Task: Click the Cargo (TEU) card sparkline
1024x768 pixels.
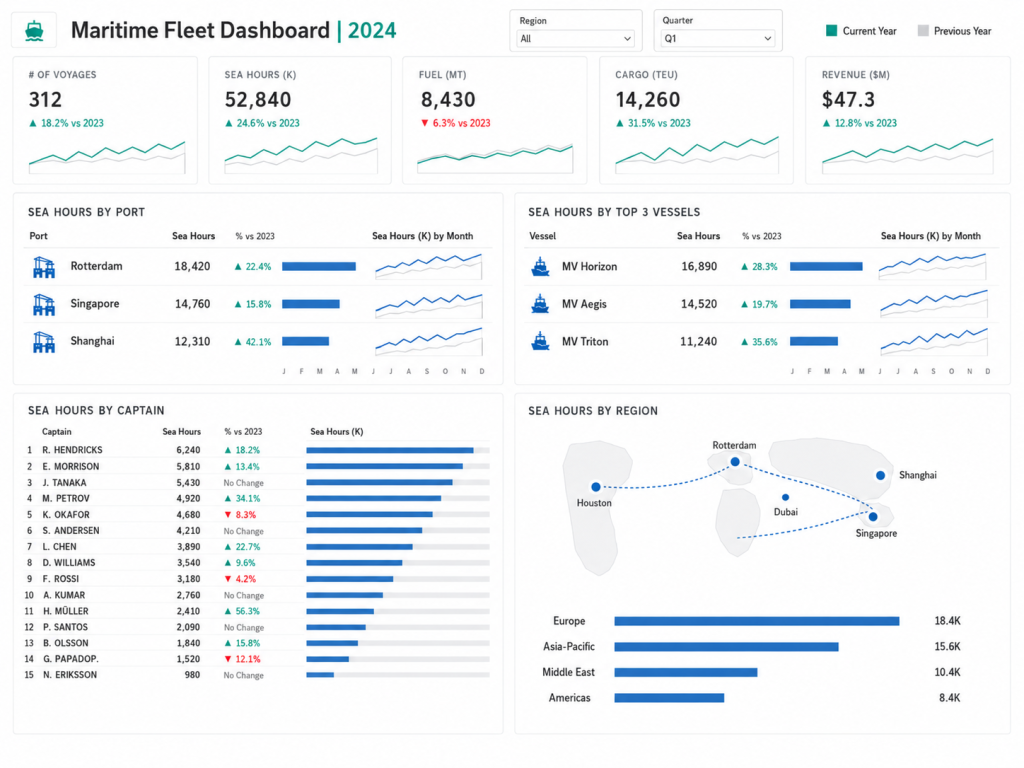Action: pos(697,155)
